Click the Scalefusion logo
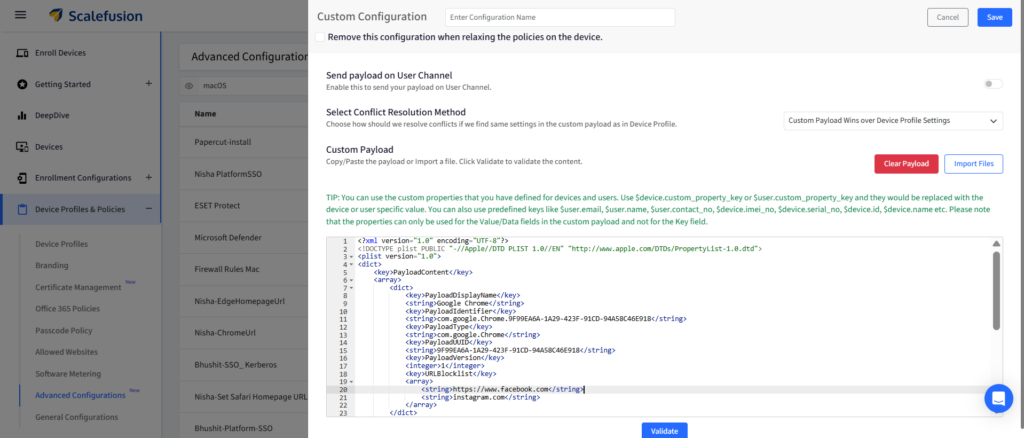Viewport: 1024px width, 438px height. tap(95, 15)
